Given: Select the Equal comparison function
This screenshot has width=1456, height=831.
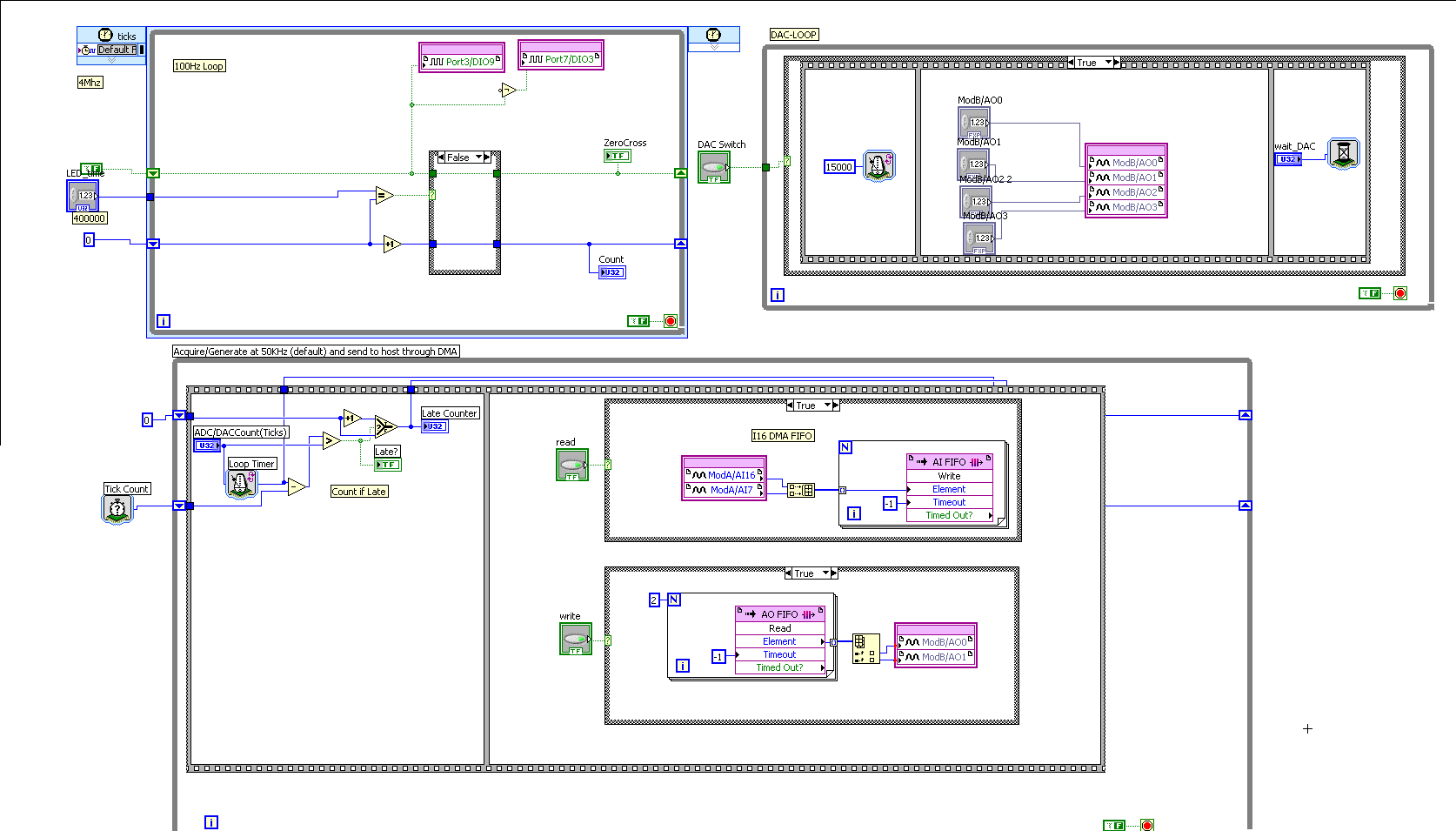Looking at the screenshot, I should pyautogui.click(x=384, y=196).
